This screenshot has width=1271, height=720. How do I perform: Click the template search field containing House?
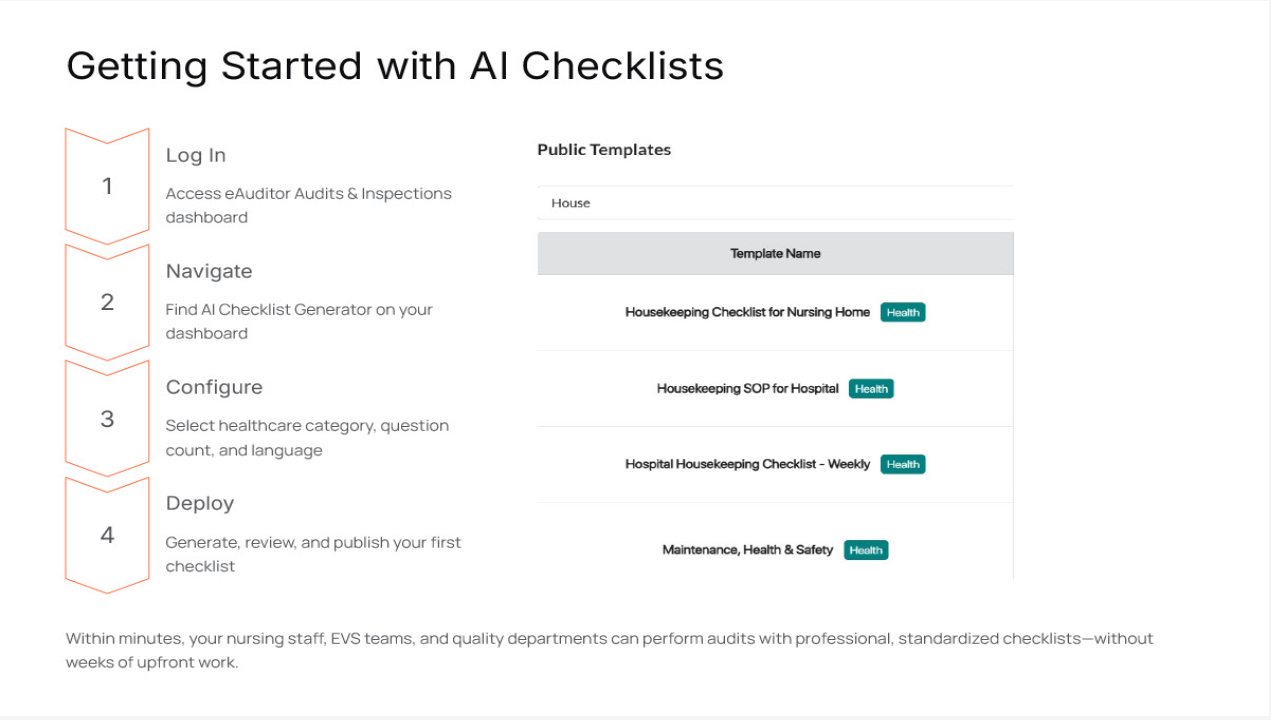point(775,203)
